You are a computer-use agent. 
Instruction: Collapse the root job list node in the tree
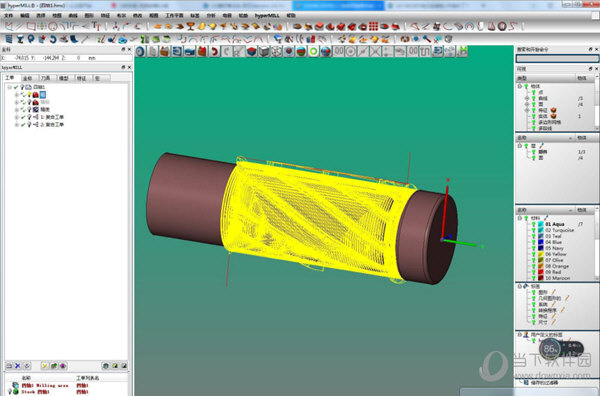point(10,87)
